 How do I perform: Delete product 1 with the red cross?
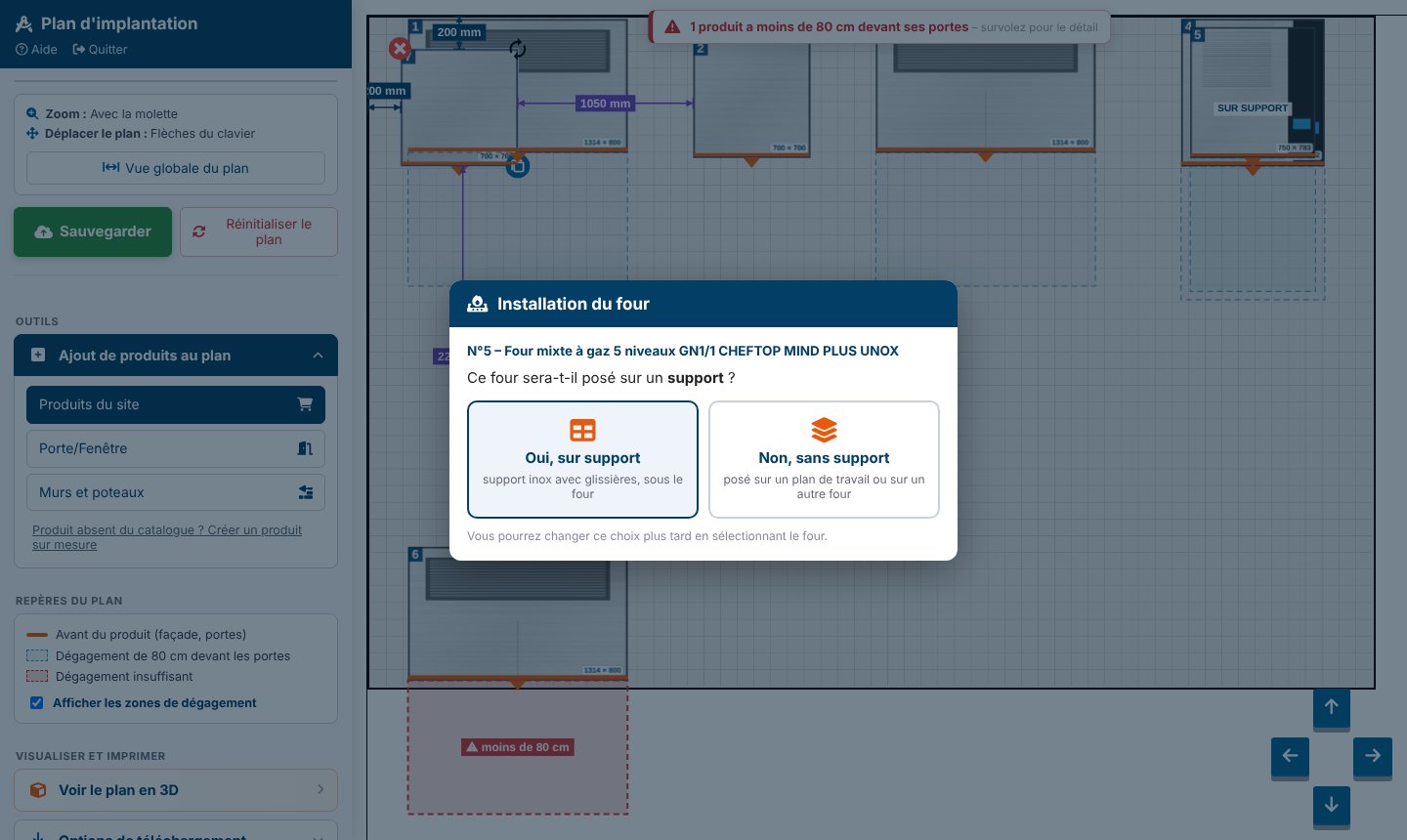point(400,48)
